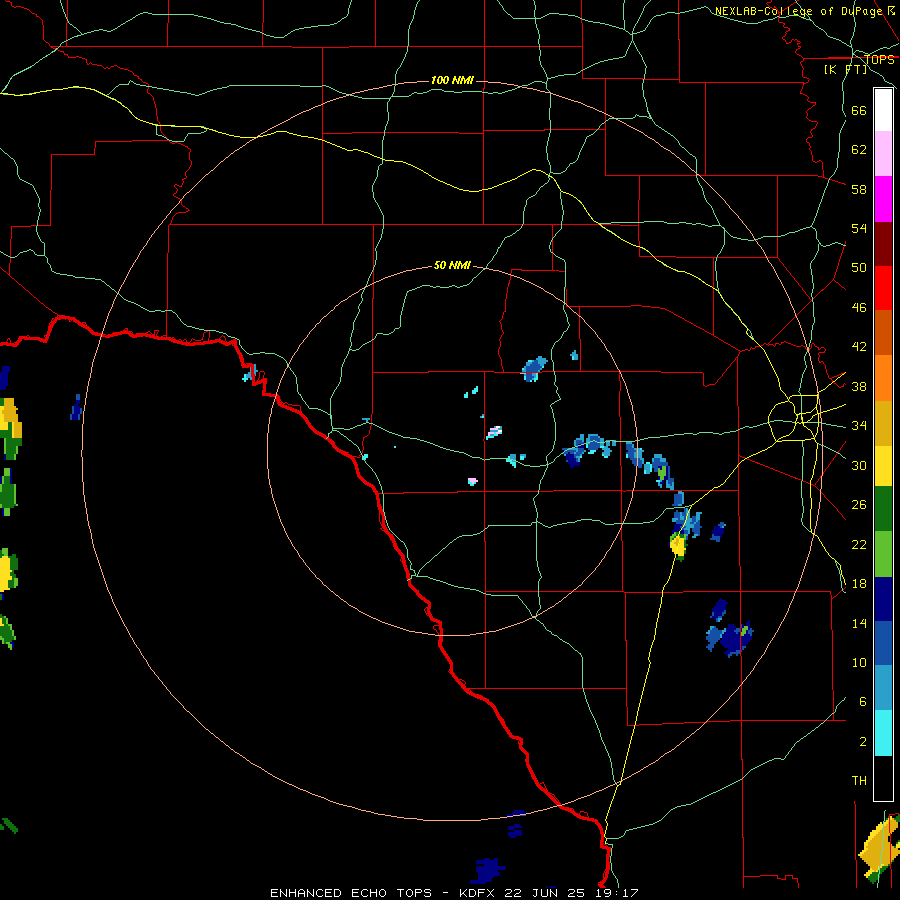Screen dimensions: 900x900
Task: Pick the dark green legend swatch
Action: click(x=883, y=509)
